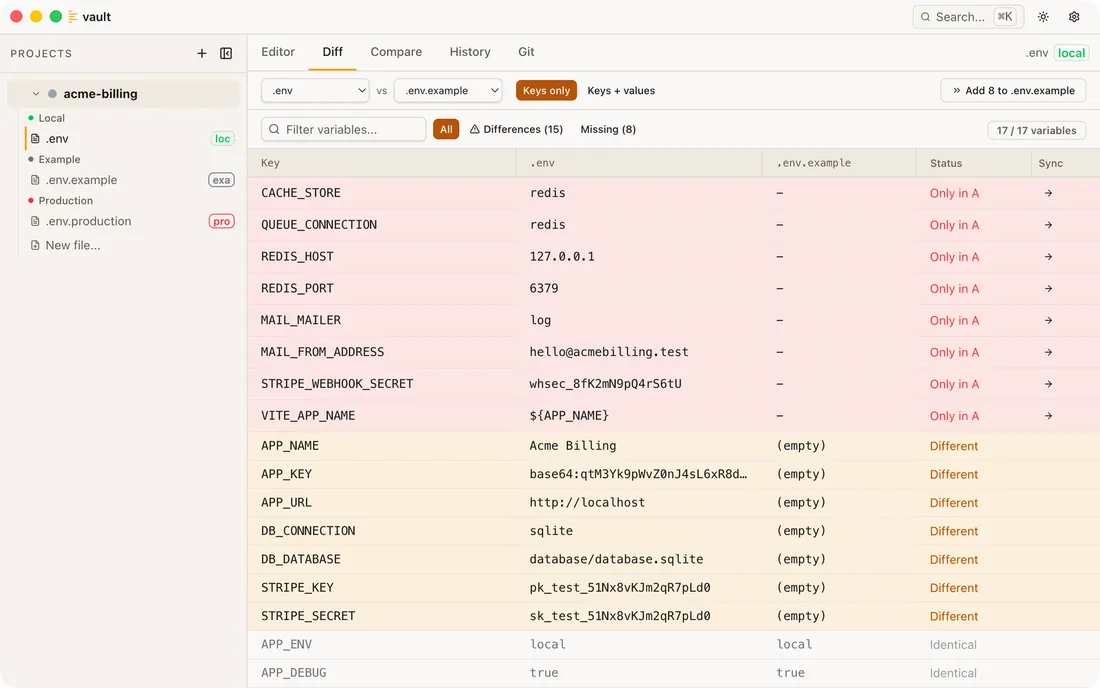The image size is (1100, 688).
Task: Click Different status in APP_NAME row
Action: [x=953, y=446]
